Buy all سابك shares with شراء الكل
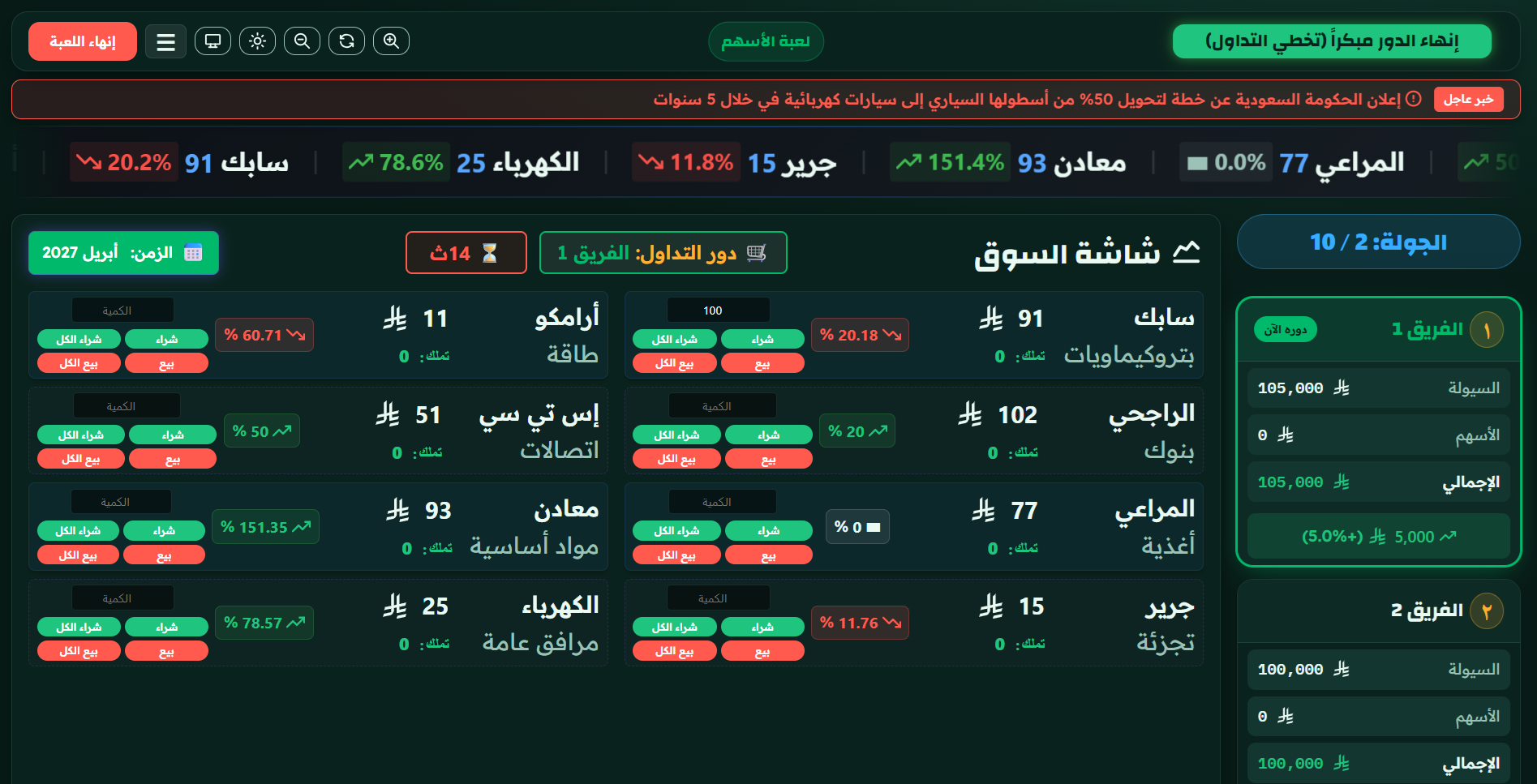Viewport: 1537px width, 784px height. click(674, 339)
